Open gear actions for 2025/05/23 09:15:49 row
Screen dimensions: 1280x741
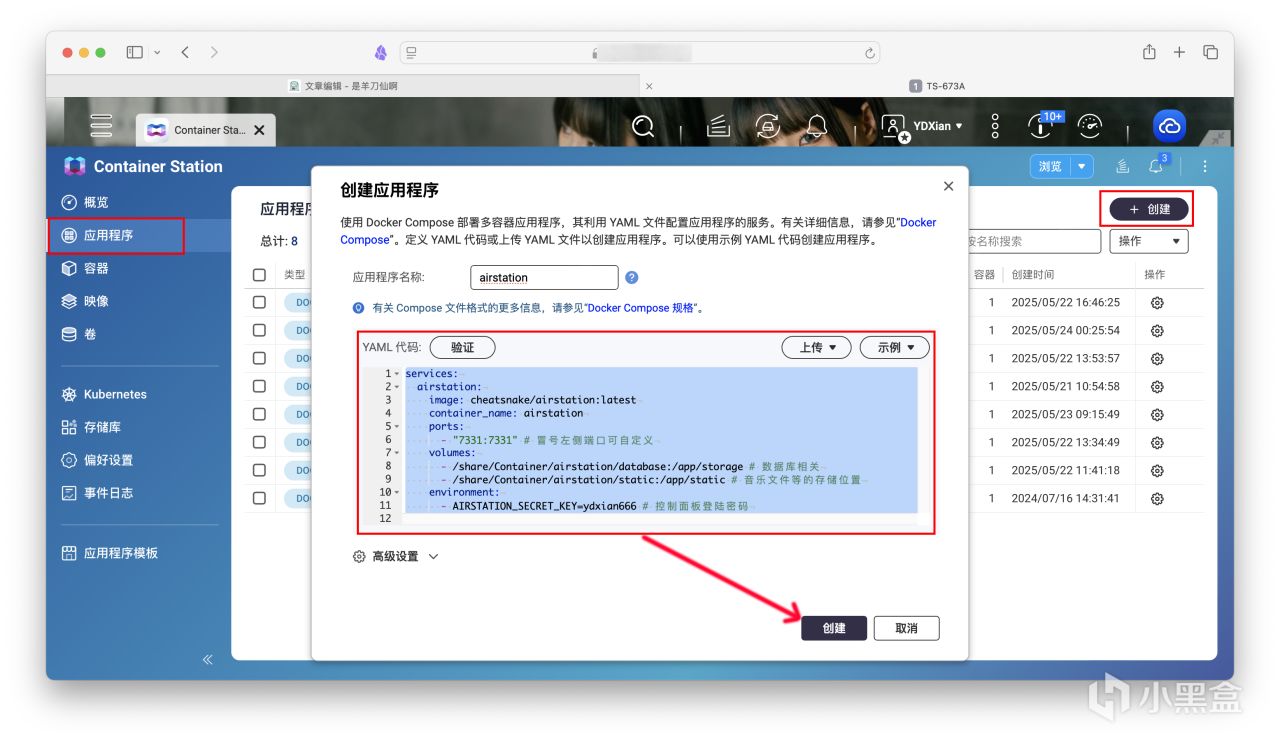(x=1157, y=414)
